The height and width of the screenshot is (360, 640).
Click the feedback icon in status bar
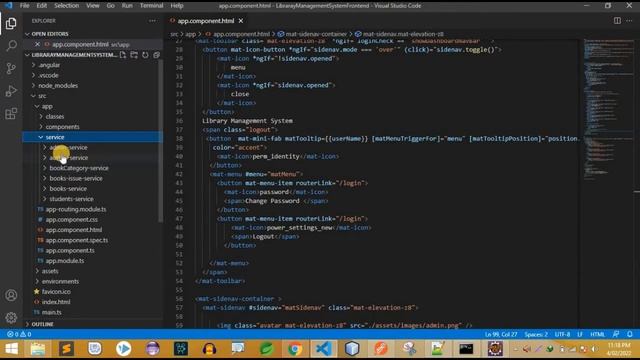(x=616, y=334)
